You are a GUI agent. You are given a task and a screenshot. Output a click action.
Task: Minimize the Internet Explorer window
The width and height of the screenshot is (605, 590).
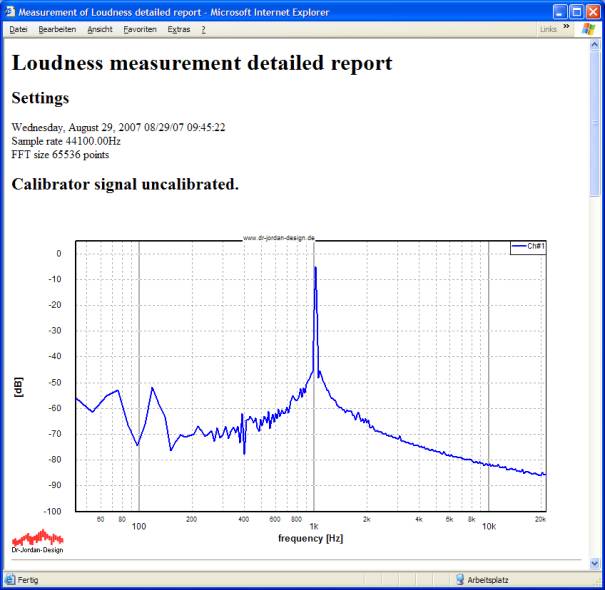(x=558, y=10)
